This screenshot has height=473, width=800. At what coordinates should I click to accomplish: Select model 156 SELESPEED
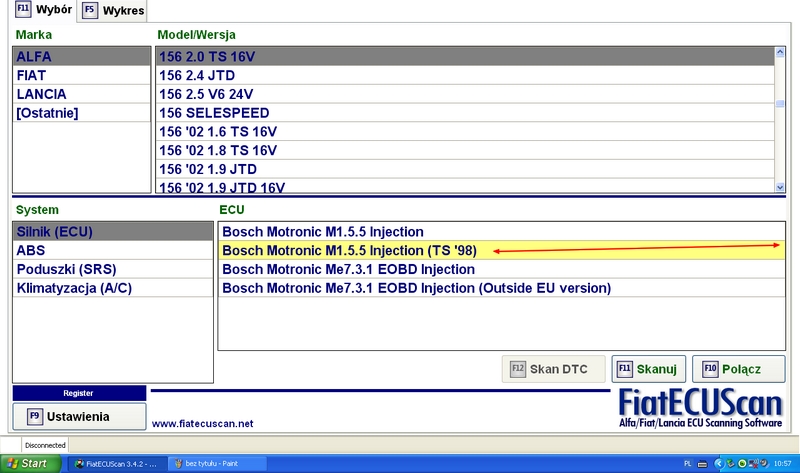465,113
